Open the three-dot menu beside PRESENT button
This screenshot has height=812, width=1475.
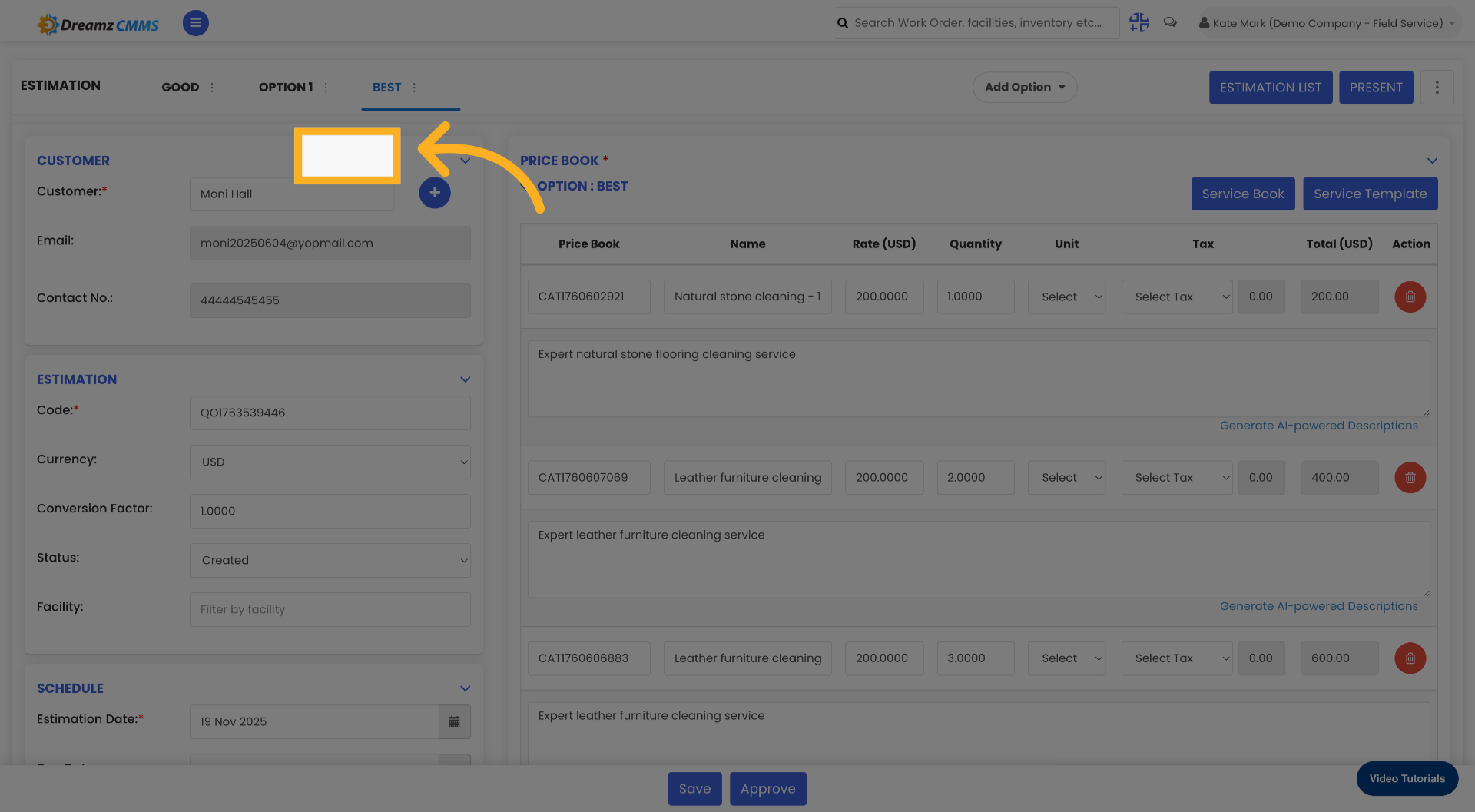click(x=1437, y=87)
